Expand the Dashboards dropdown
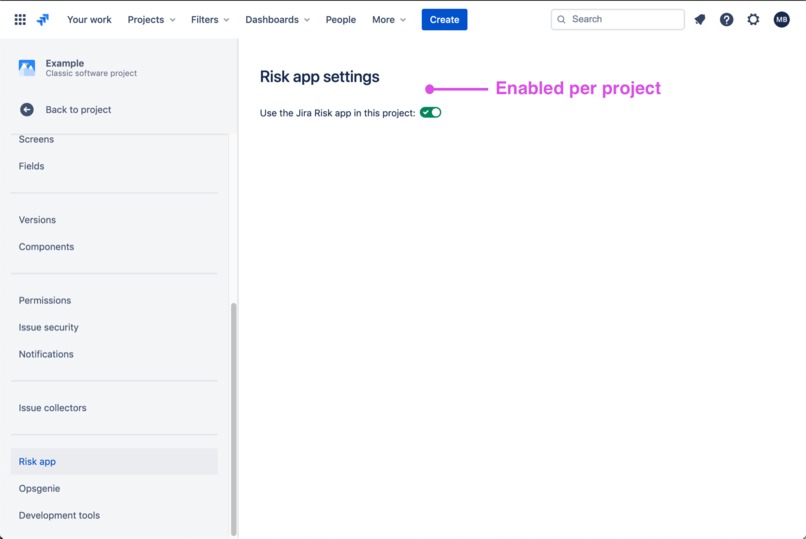The image size is (806, 539). coord(278,20)
